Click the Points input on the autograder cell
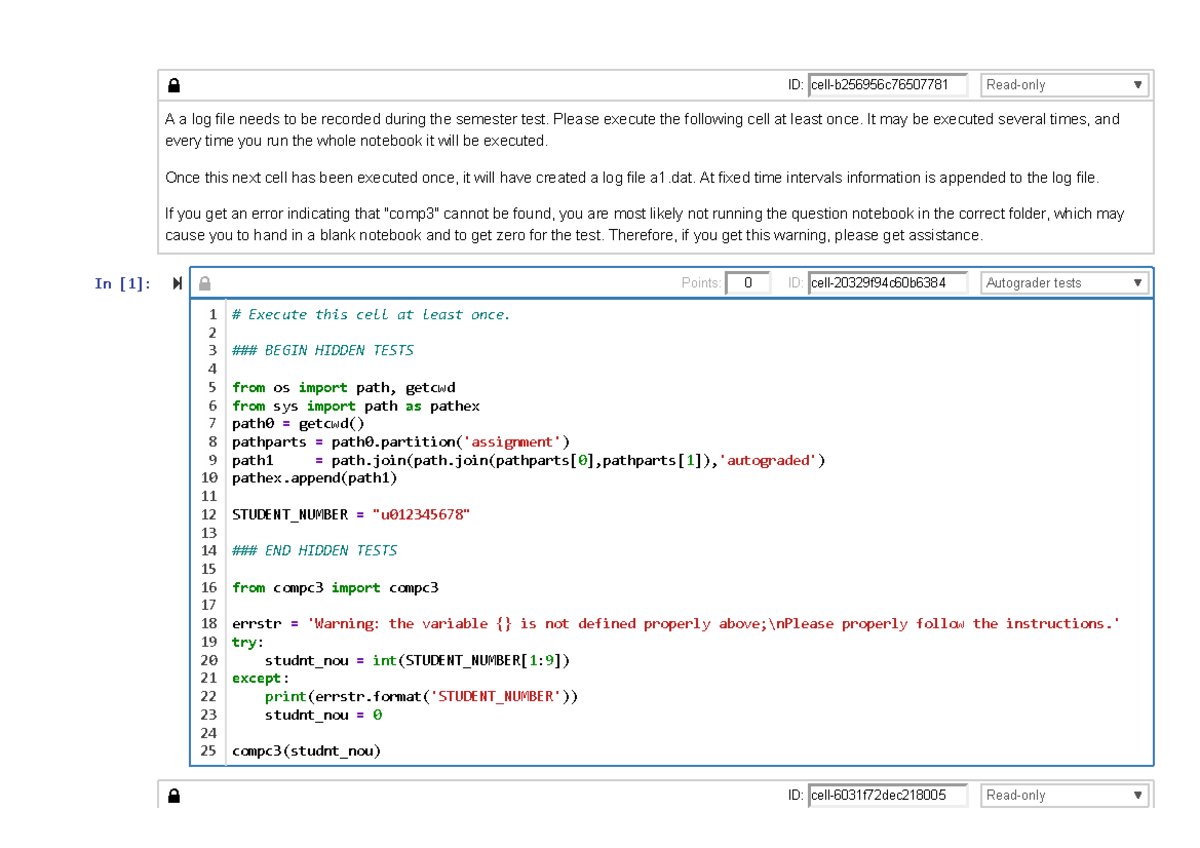 point(748,283)
